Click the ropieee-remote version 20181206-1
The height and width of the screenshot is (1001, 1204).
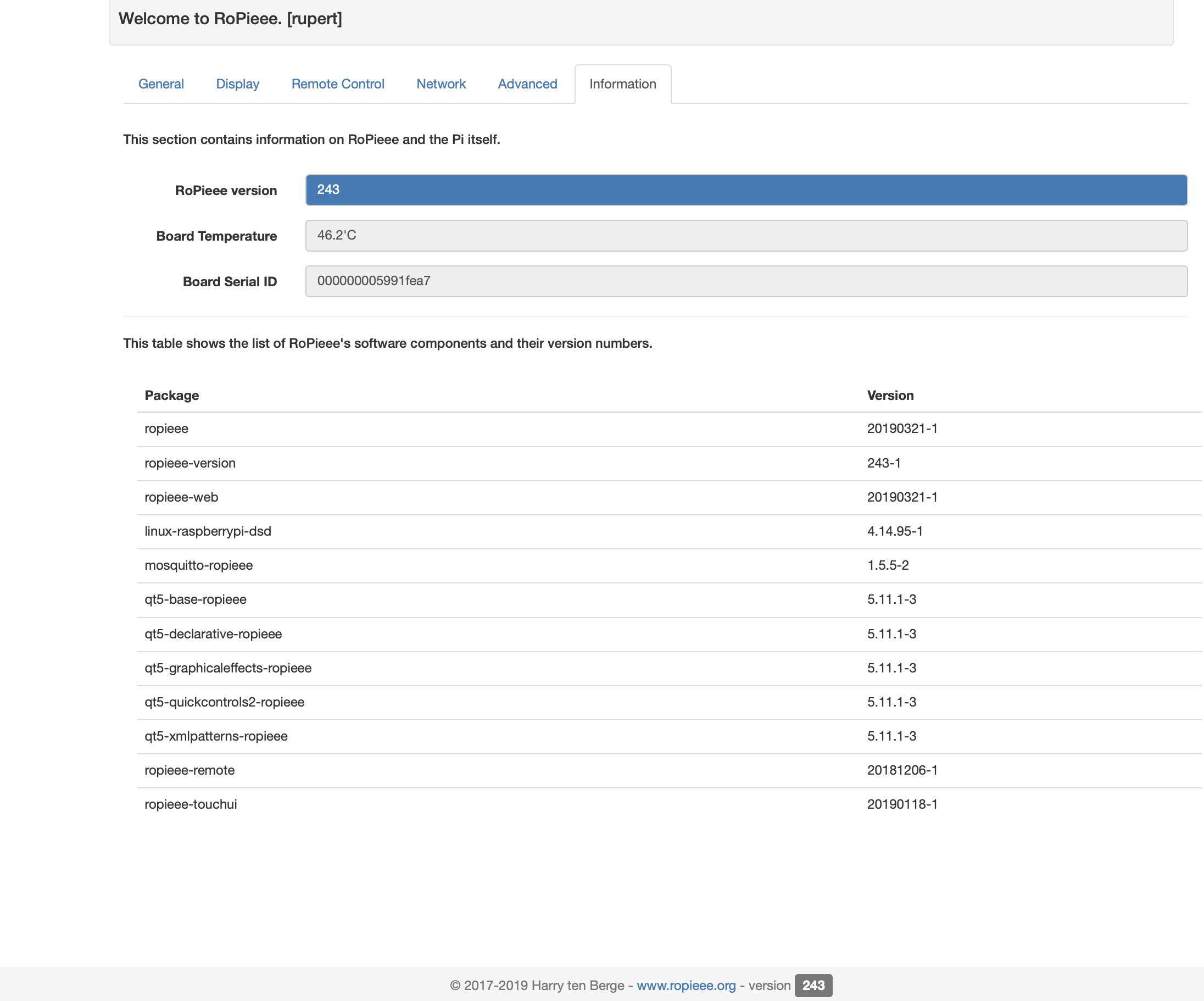point(902,770)
